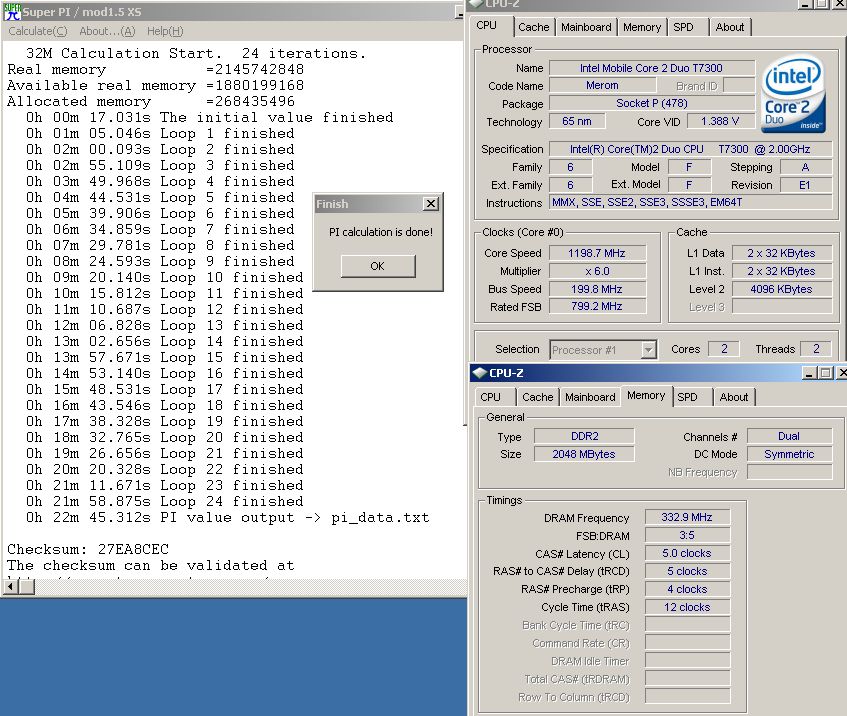
Task: Open About tab in upper CPU-Z window
Action: [x=730, y=27]
